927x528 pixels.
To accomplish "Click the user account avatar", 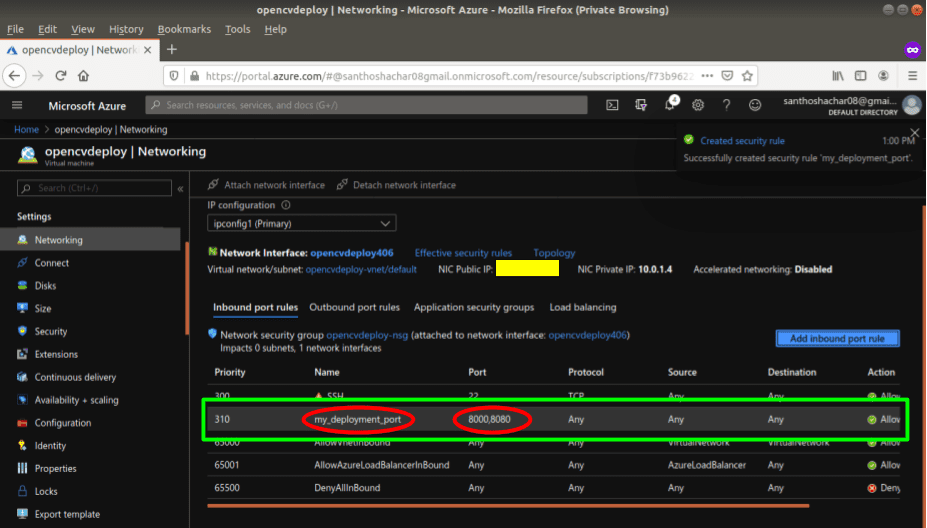I will pyautogui.click(x=912, y=105).
